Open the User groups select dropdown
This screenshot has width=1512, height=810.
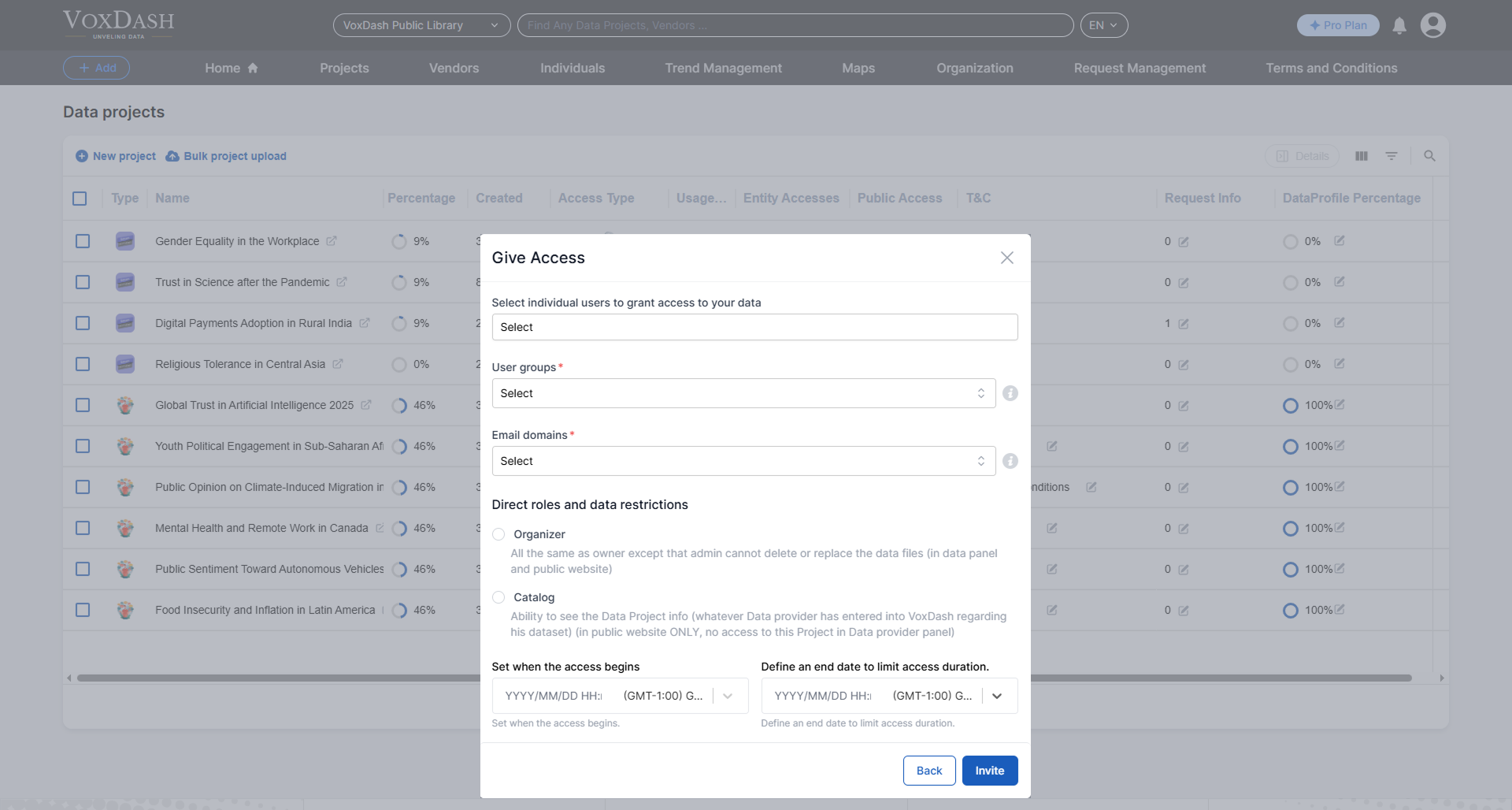point(743,393)
